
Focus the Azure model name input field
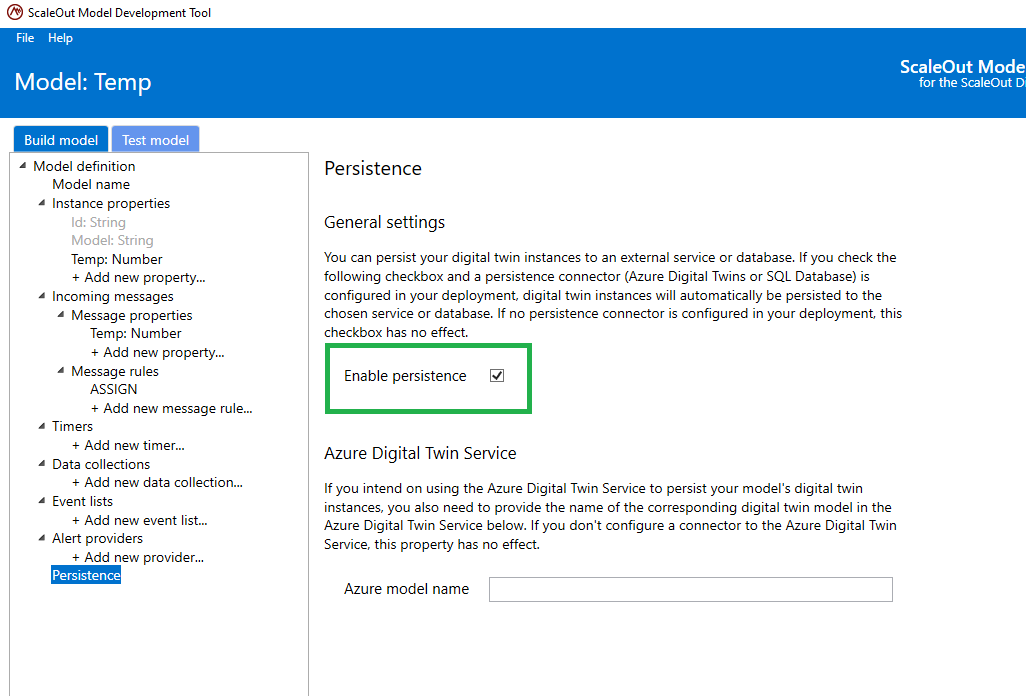(x=690, y=589)
